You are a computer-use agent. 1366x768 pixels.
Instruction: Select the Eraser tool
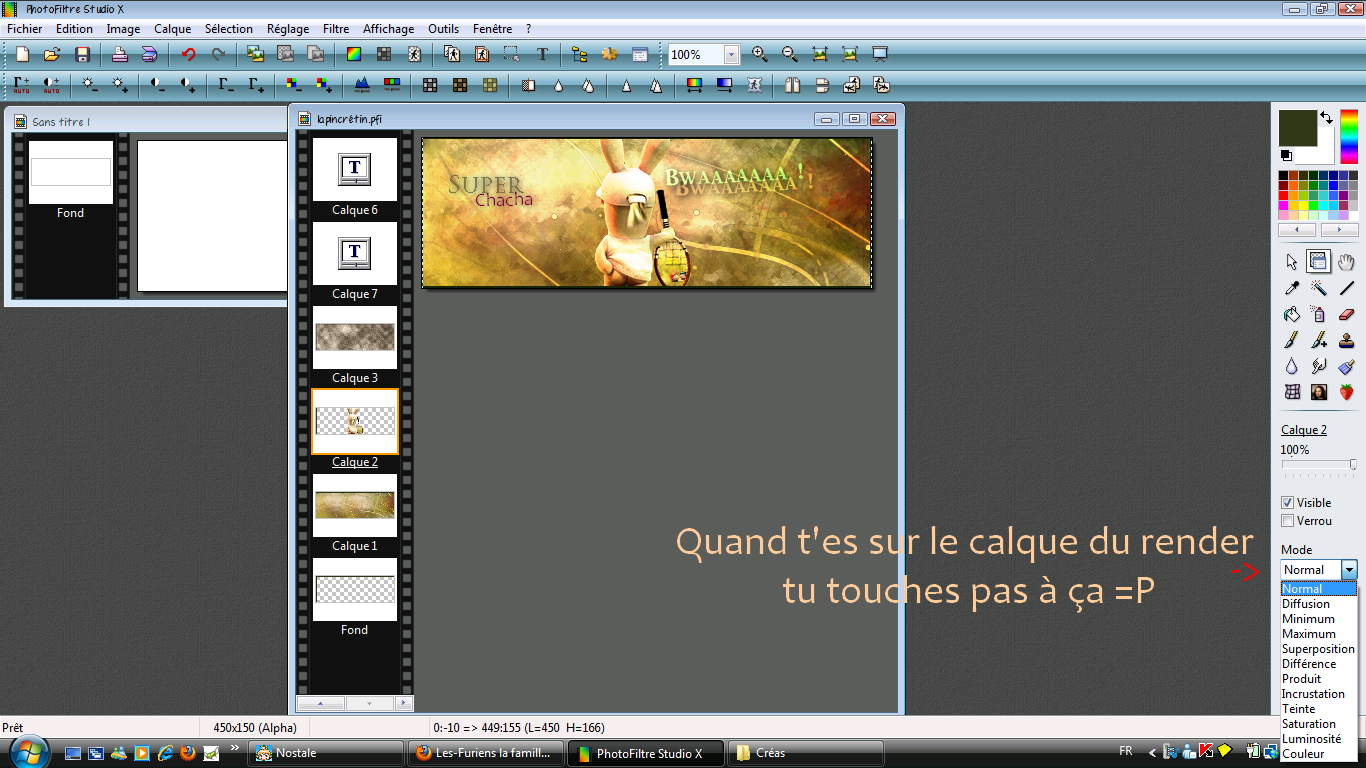pyautogui.click(x=1346, y=314)
